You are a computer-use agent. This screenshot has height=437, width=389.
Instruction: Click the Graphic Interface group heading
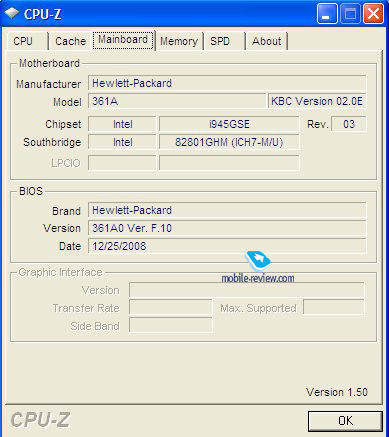[60, 272]
